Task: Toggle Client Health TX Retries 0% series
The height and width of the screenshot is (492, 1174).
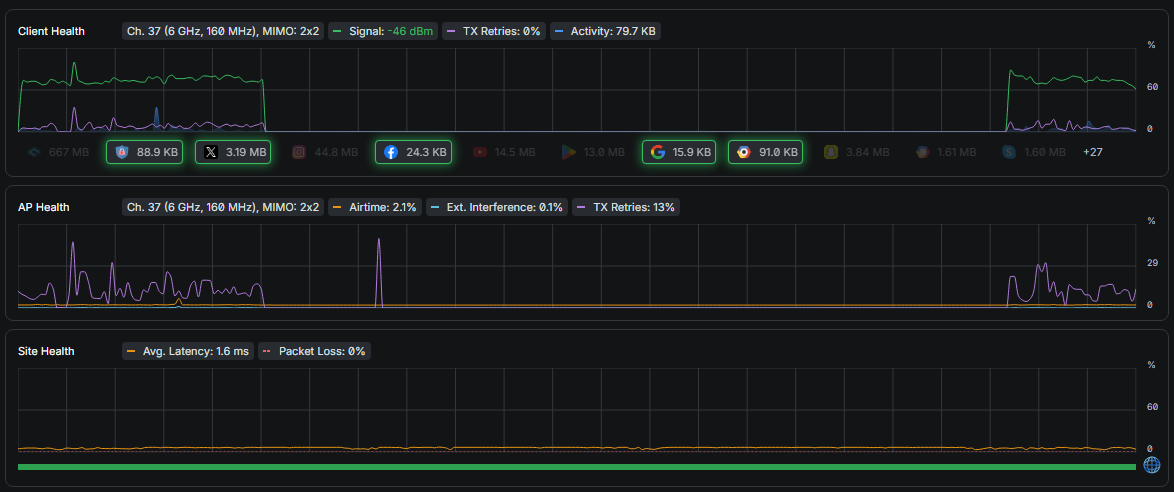Action: 493,31
